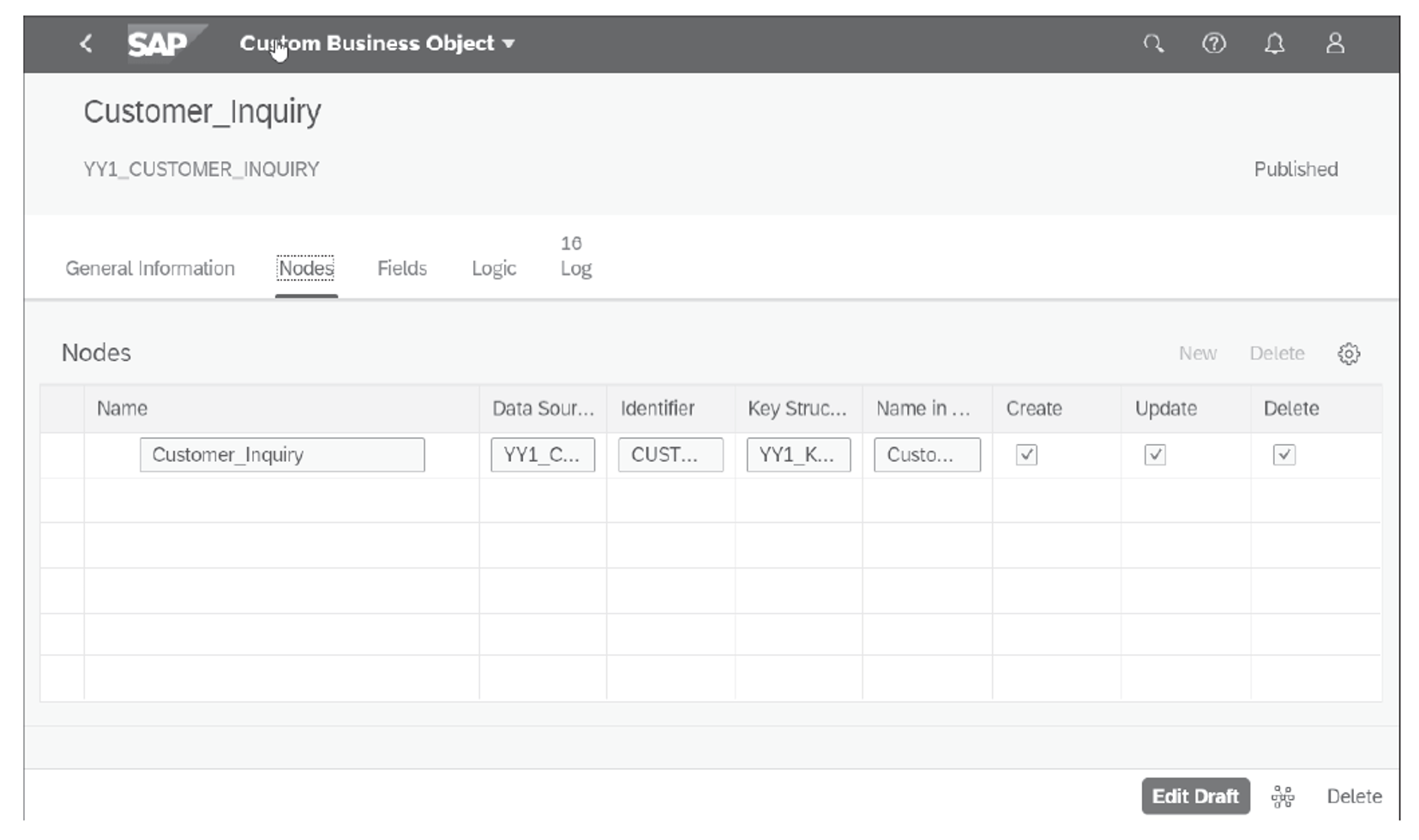Image resolution: width=1419 pixels, height=840 pixels.
Task: Open the user profile icon
Action: tap(1334, 44)
